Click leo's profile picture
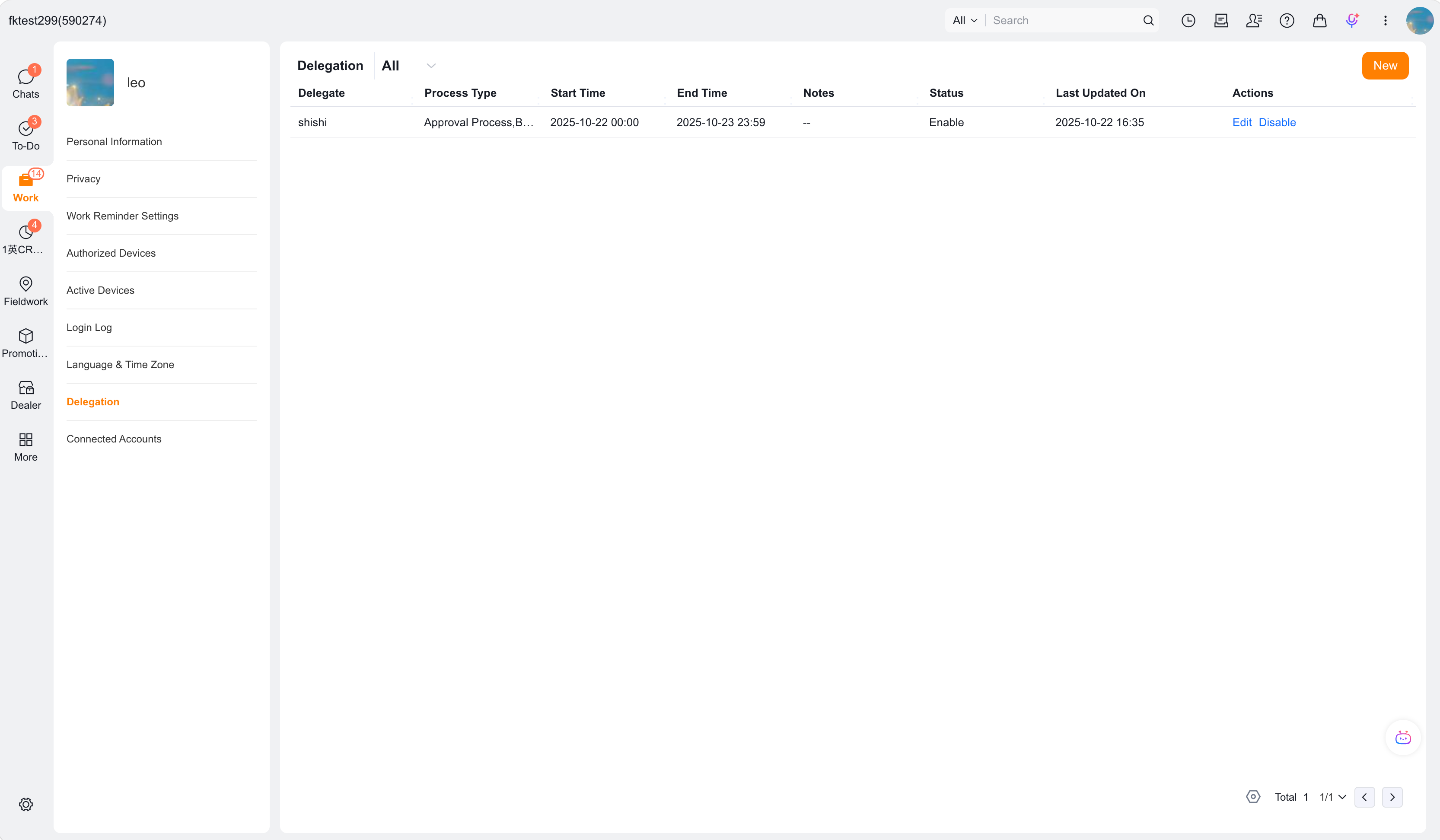The width and height of the screenshot is (1440, 840). pyautogui.click(x=90, y=82)
